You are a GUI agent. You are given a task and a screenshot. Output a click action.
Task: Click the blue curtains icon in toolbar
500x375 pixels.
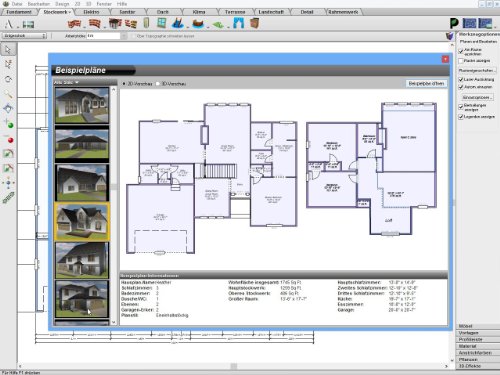239,23
